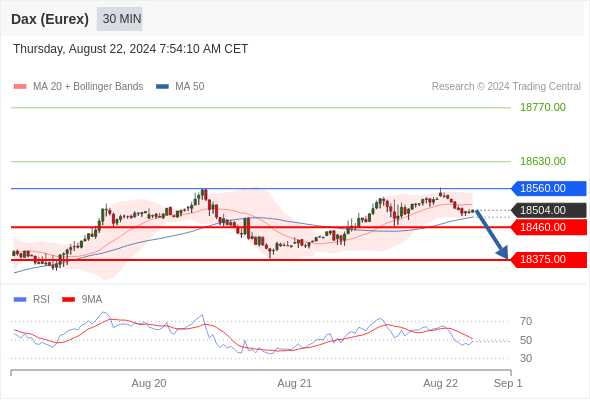This screenshot has width=590, height=400.
Task: Select the 18375.00 red target tag
Action: (x=549, y=259)
